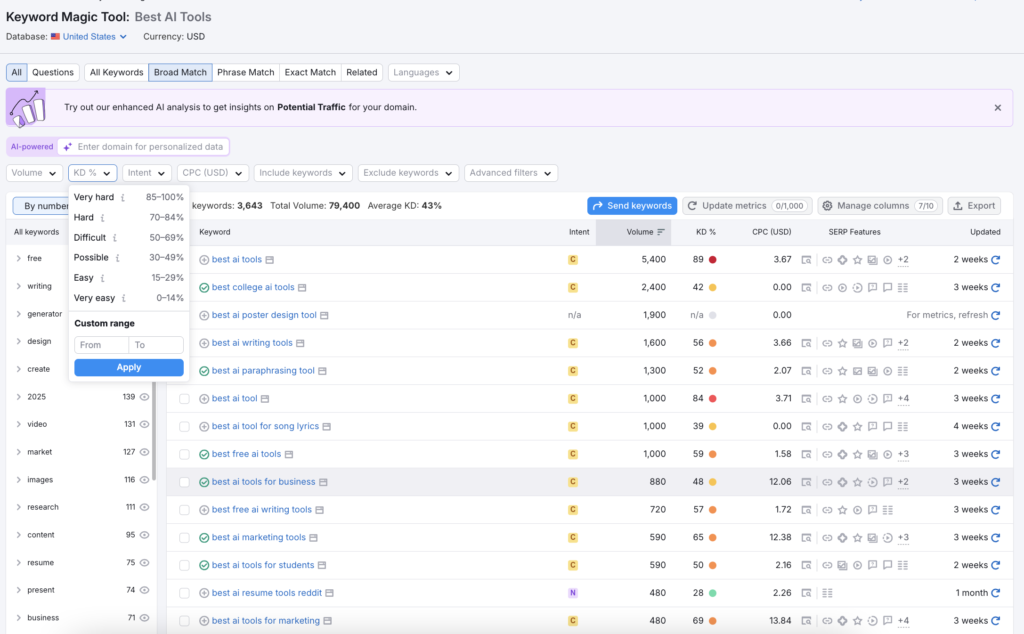Image resolution: width=1024 pixels, height=634 pixels.
Task: Show +4 more SERP features for best ai tool
Action: (903, 398)
